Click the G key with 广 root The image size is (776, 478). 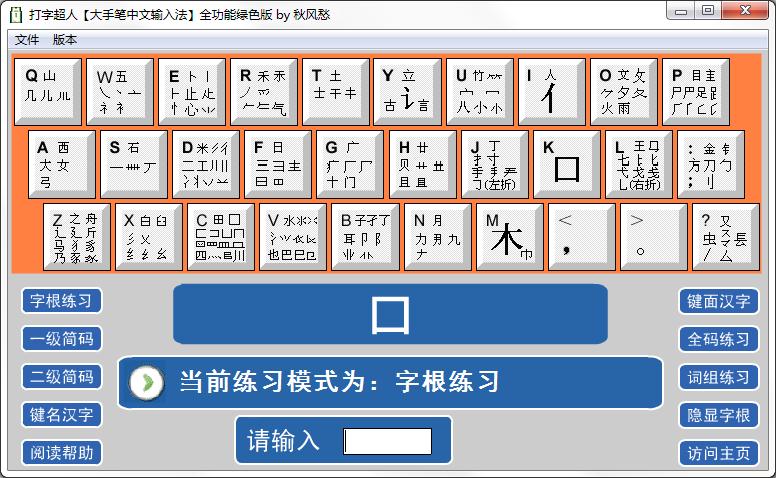click(x=350, y=164)
